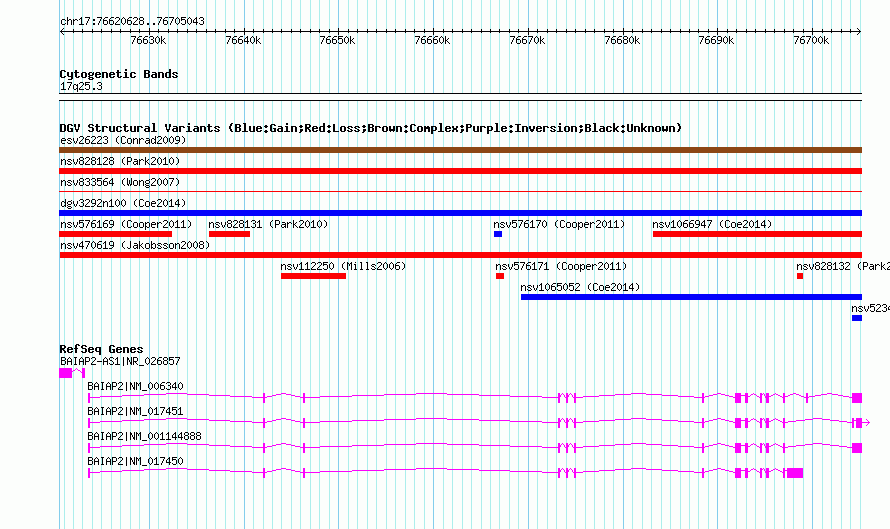Click the red nsv576169 loss bar
This screenshot has width=890, height=529.
click(x=116, y=234)
